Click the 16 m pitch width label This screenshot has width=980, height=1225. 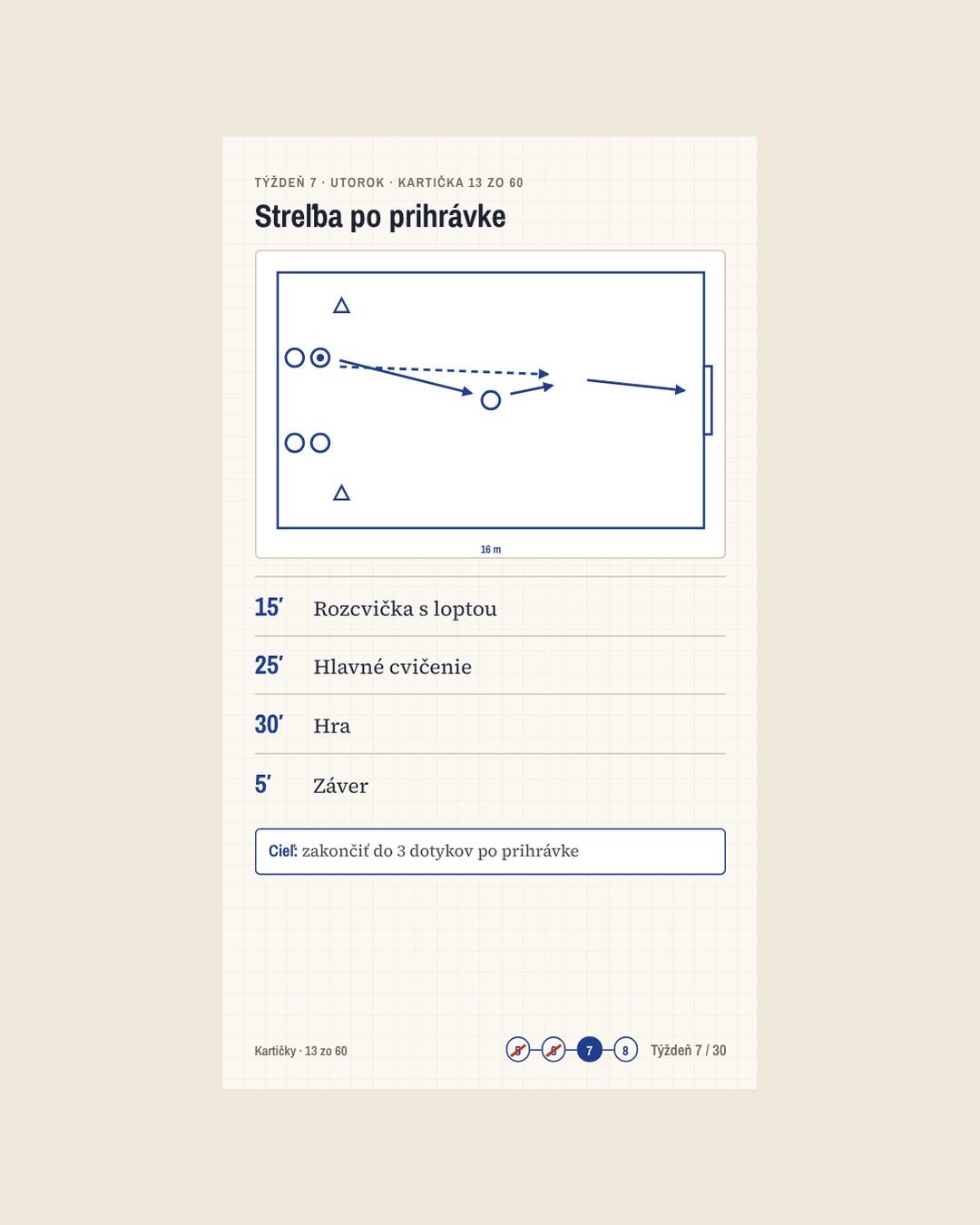(x=491, y=549)
